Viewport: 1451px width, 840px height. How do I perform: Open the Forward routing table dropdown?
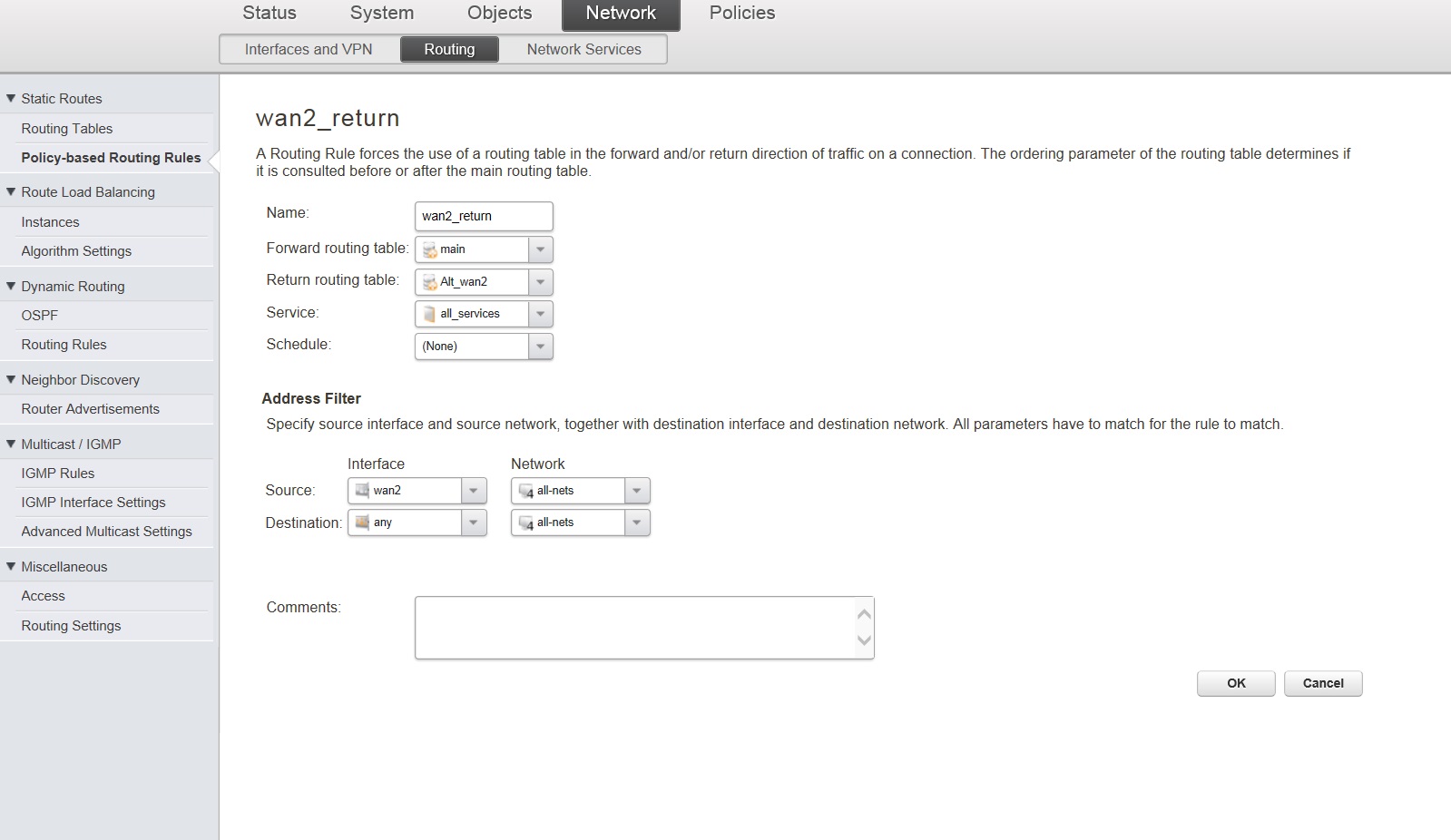pos(540,249)
